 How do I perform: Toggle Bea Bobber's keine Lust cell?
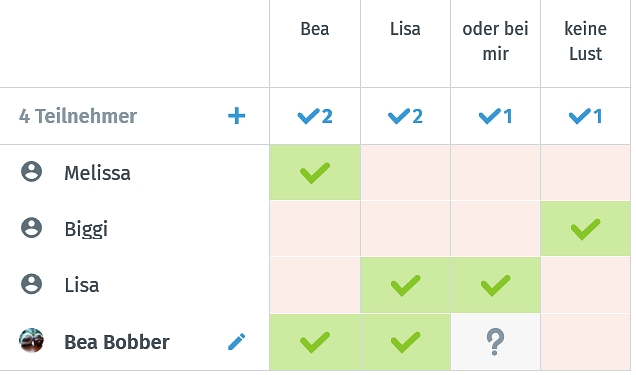pyautogui.click(x=585, y=342)
